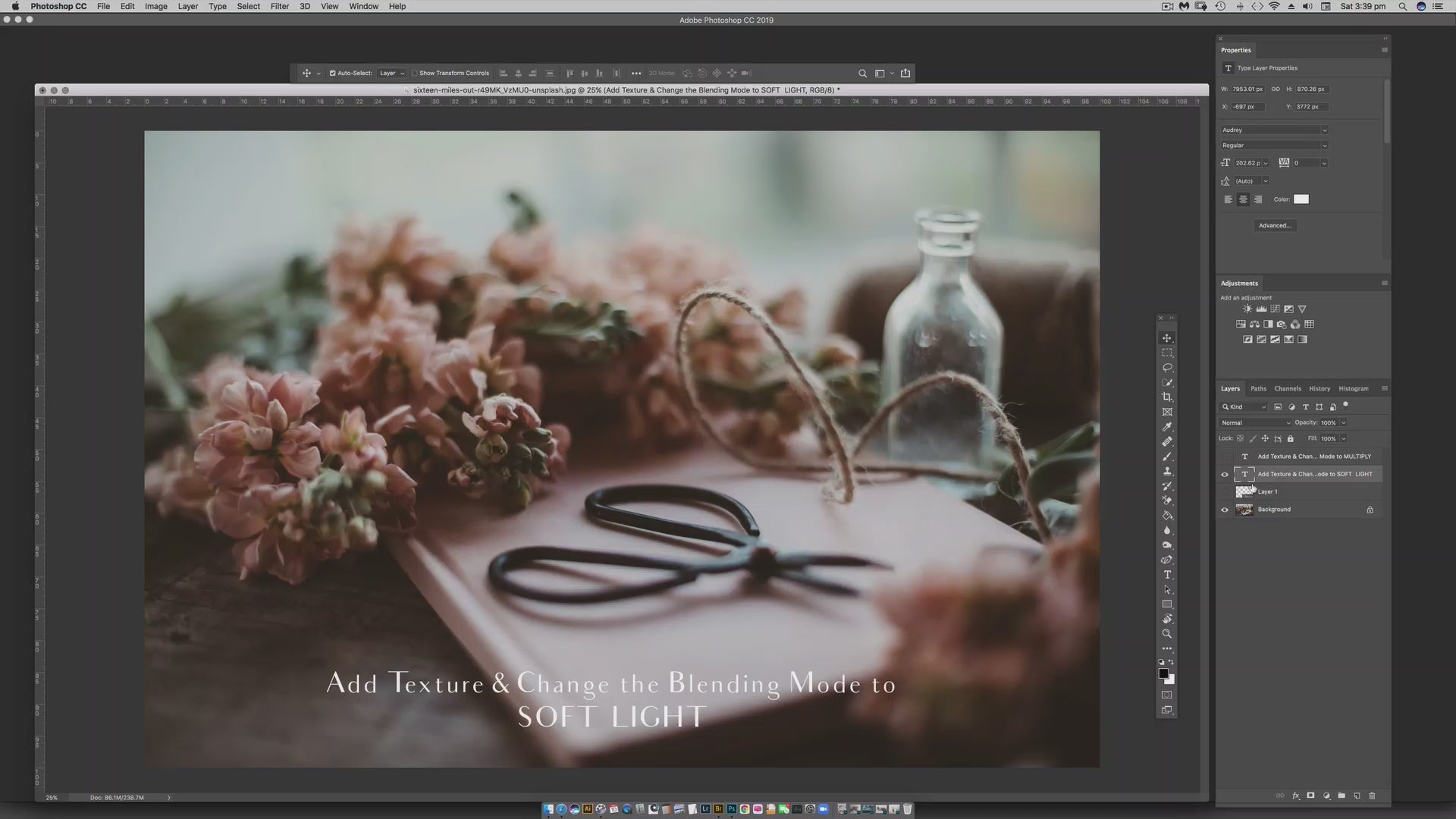Select the Zoom tool in toolbar
1456x819 pixels.
pyautogui.click(x=1167, y=634)
